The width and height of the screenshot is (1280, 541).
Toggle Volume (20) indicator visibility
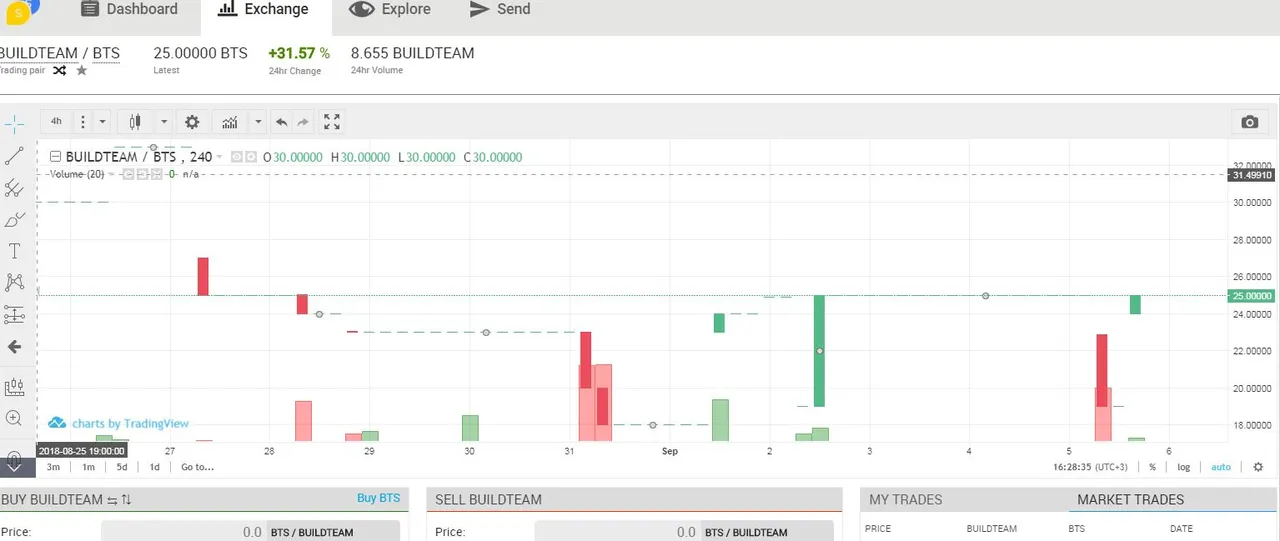click(x=128, y=174)
